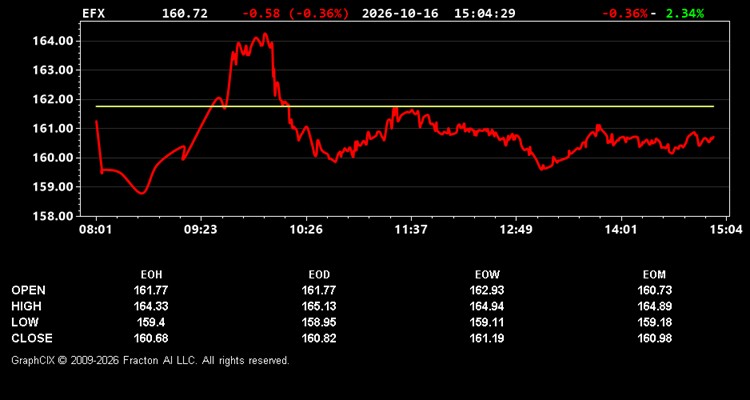Click the red -0.58 (-0.36%) change

[x=296, y=13]
